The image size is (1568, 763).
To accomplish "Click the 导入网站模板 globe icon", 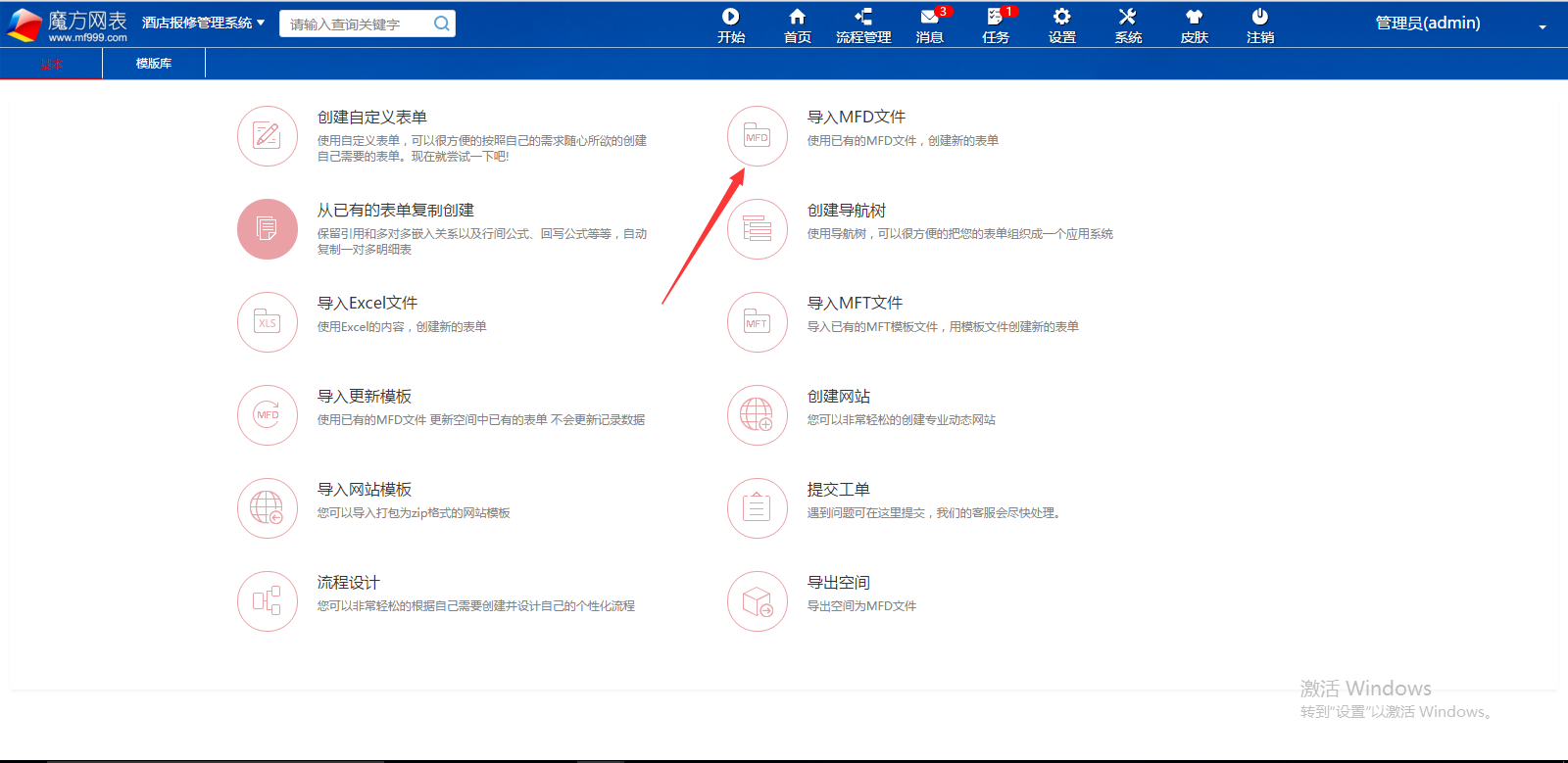I will pyautogui.click(x=268, y=508).
